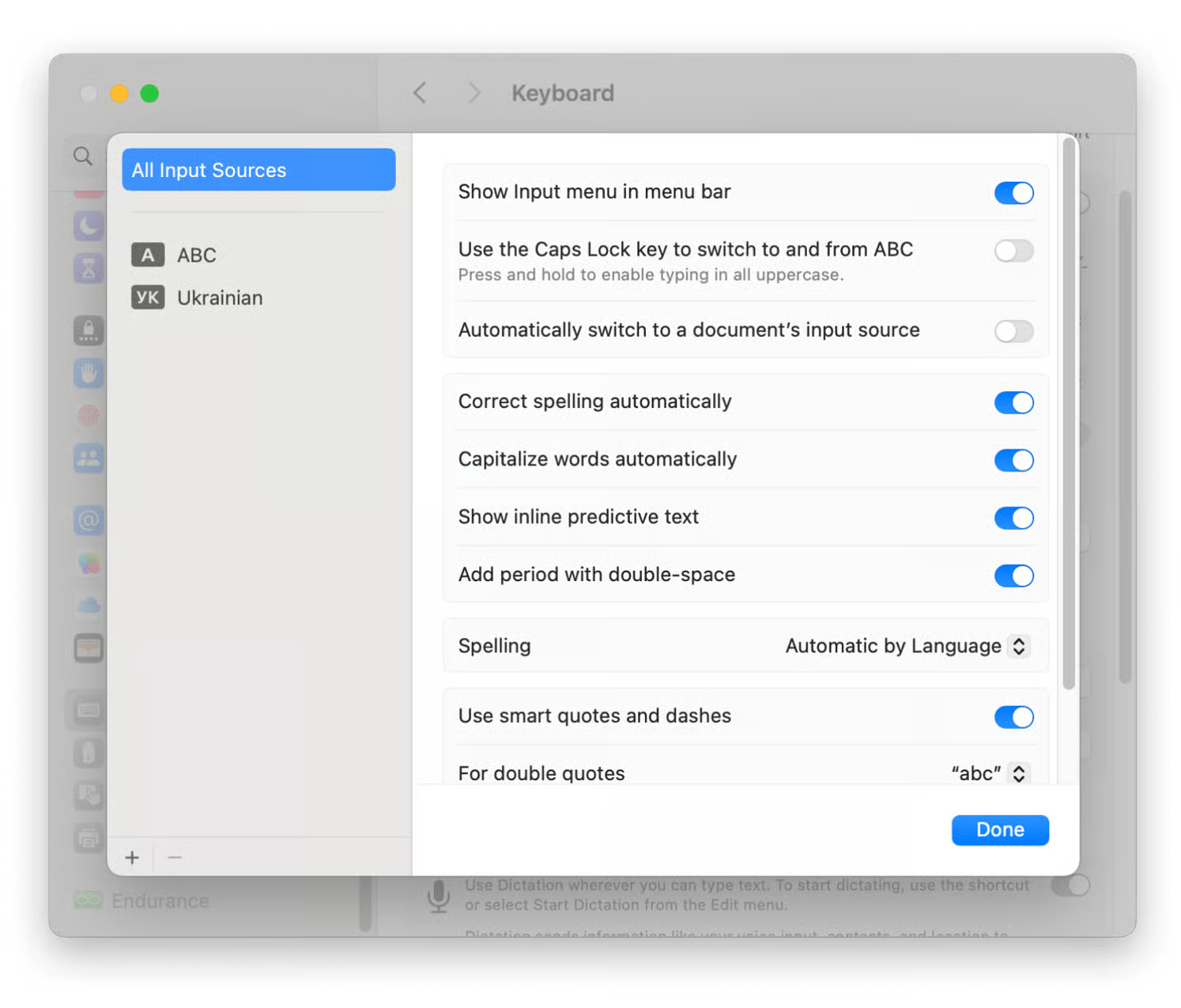Open Touch ID settings from sidebar
1181x1008 pixels.
coord(89,414)
